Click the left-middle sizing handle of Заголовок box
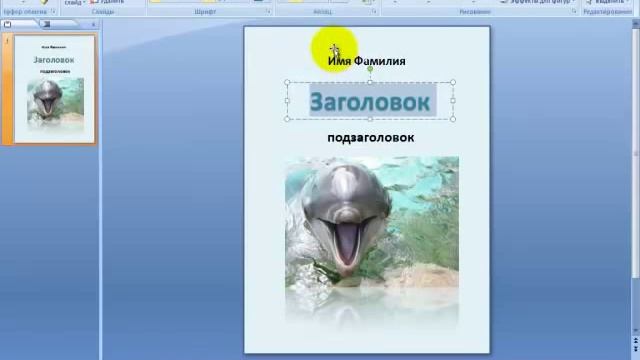The image size is (640, 360). [x=287, y=101]
